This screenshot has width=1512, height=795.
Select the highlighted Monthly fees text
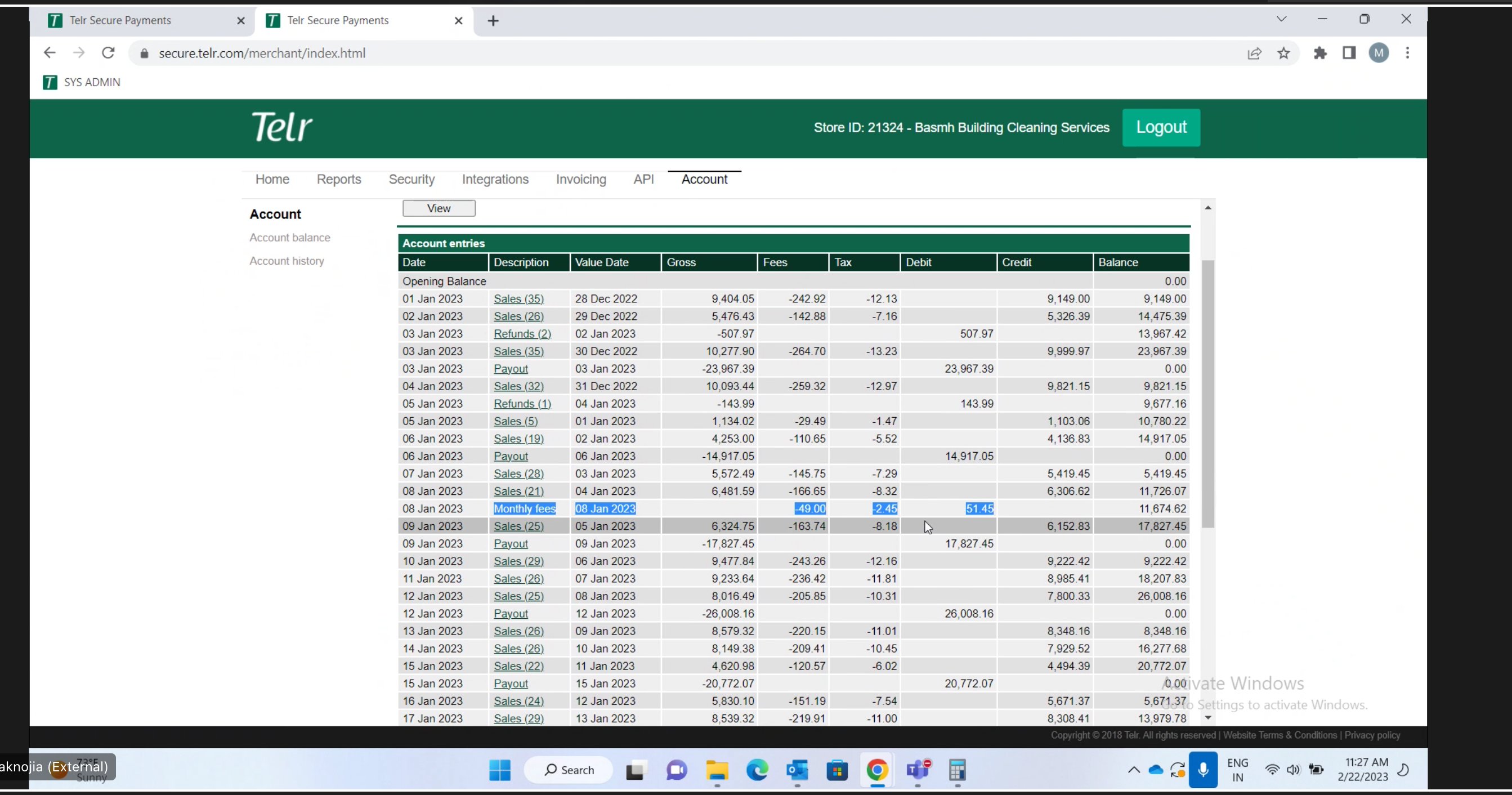(x=525, y=508)
